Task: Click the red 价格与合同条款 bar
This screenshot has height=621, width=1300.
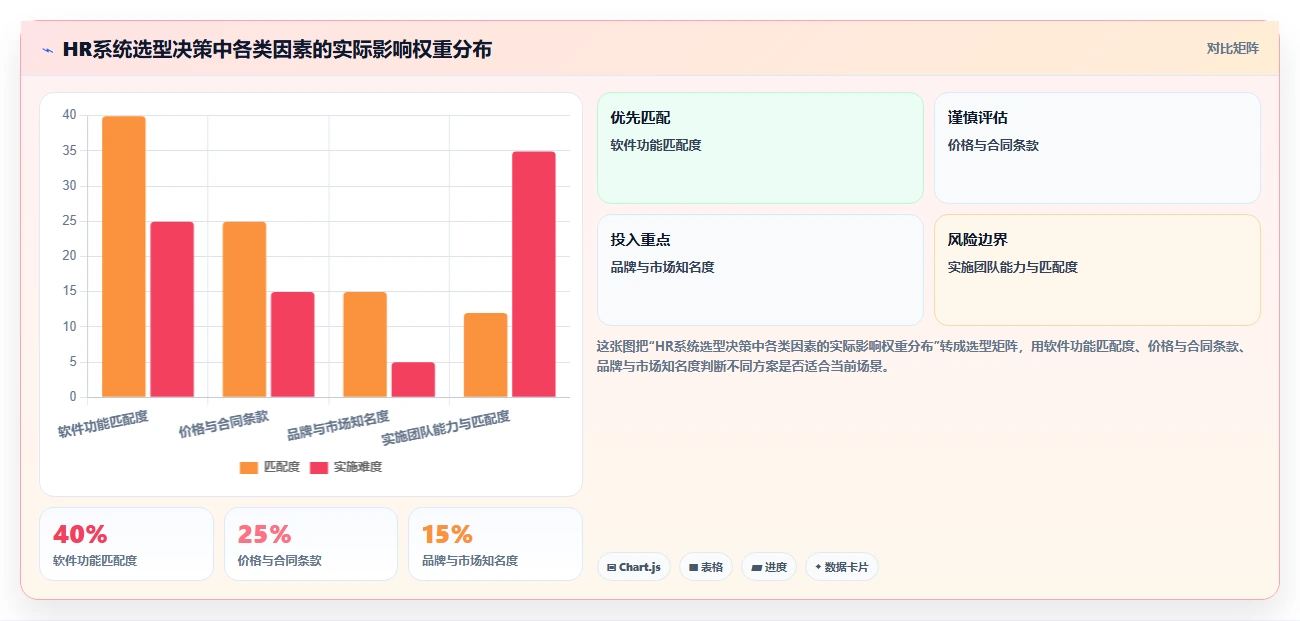Action: (293, 345)
